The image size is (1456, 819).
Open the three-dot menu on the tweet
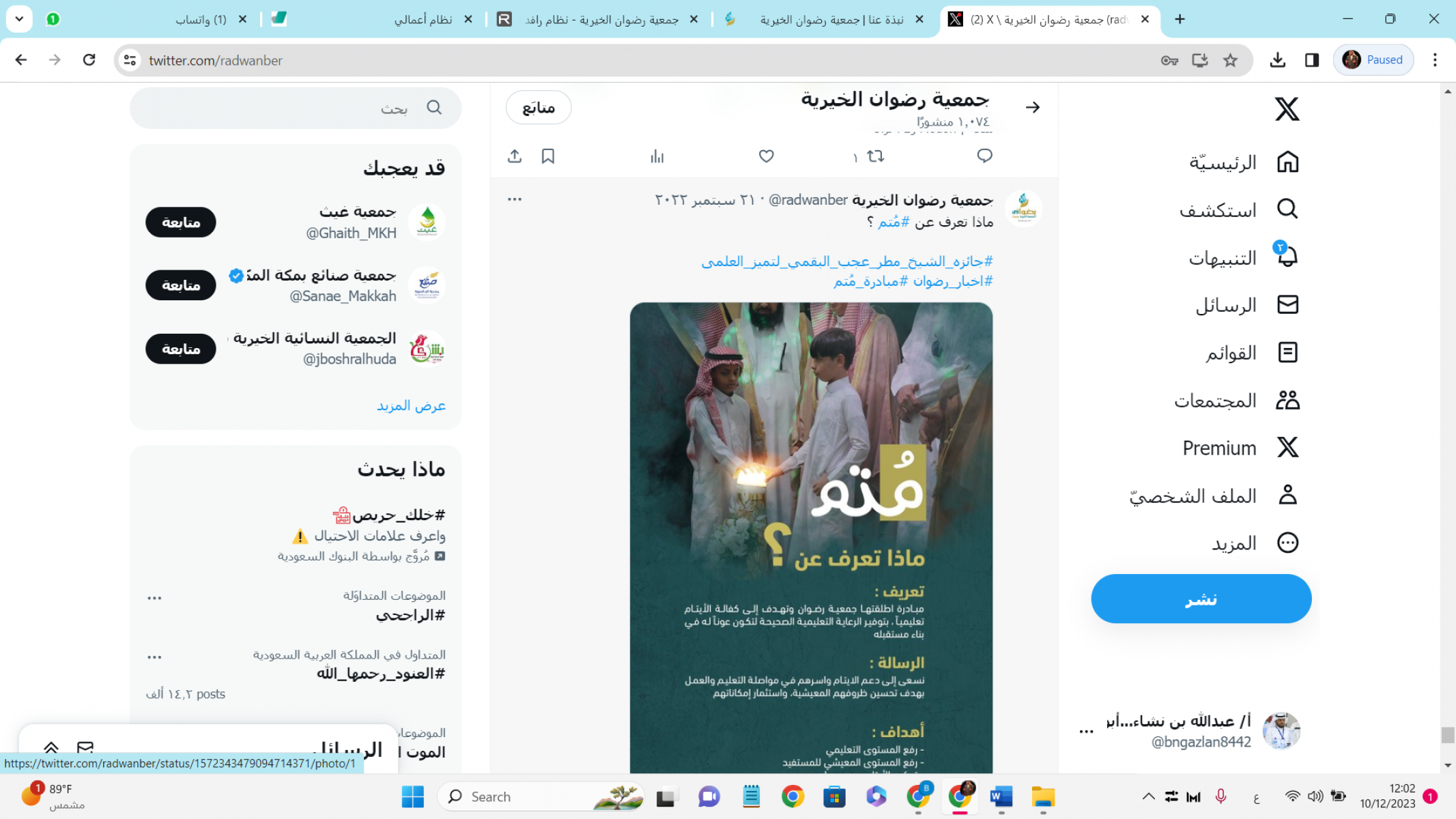(x=515, y=199)
